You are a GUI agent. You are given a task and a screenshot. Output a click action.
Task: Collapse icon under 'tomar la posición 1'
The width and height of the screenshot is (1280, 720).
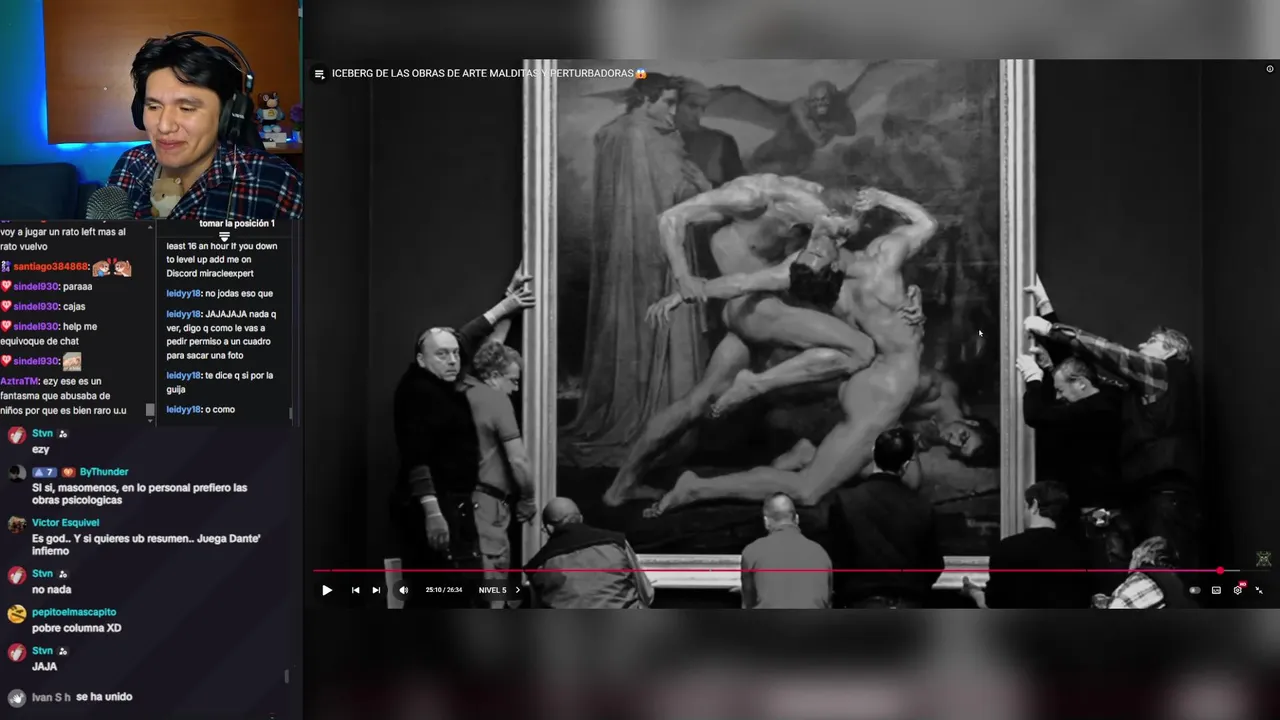click(225, 237)
